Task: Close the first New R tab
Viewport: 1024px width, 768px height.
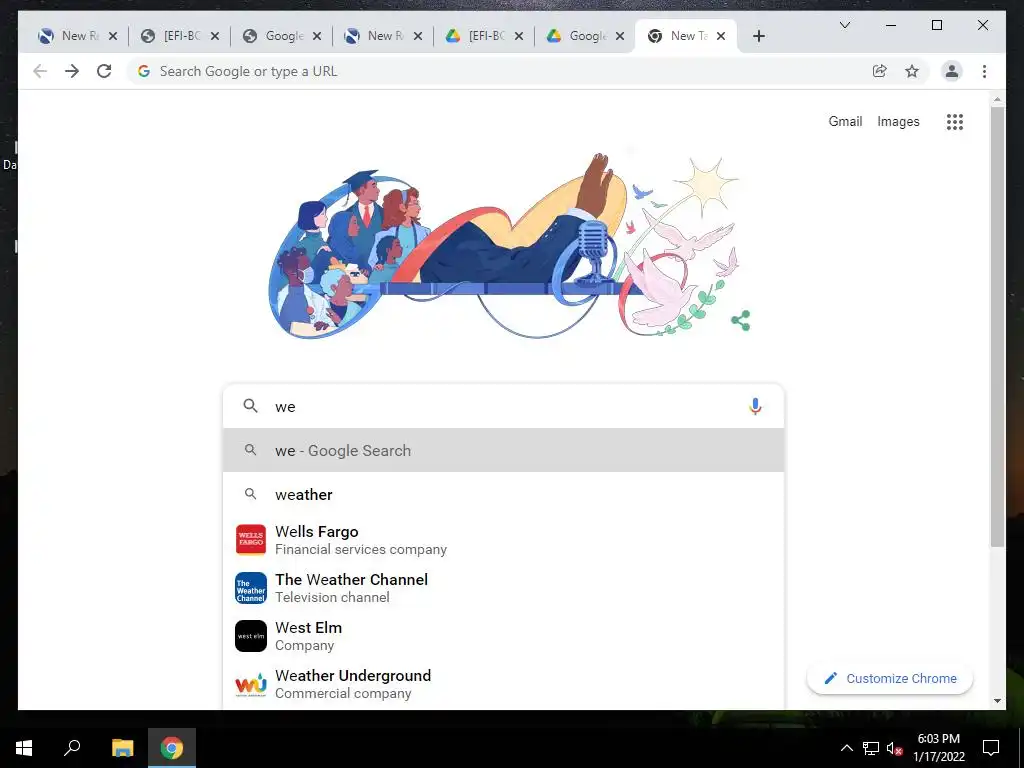Action: (113, 36)
